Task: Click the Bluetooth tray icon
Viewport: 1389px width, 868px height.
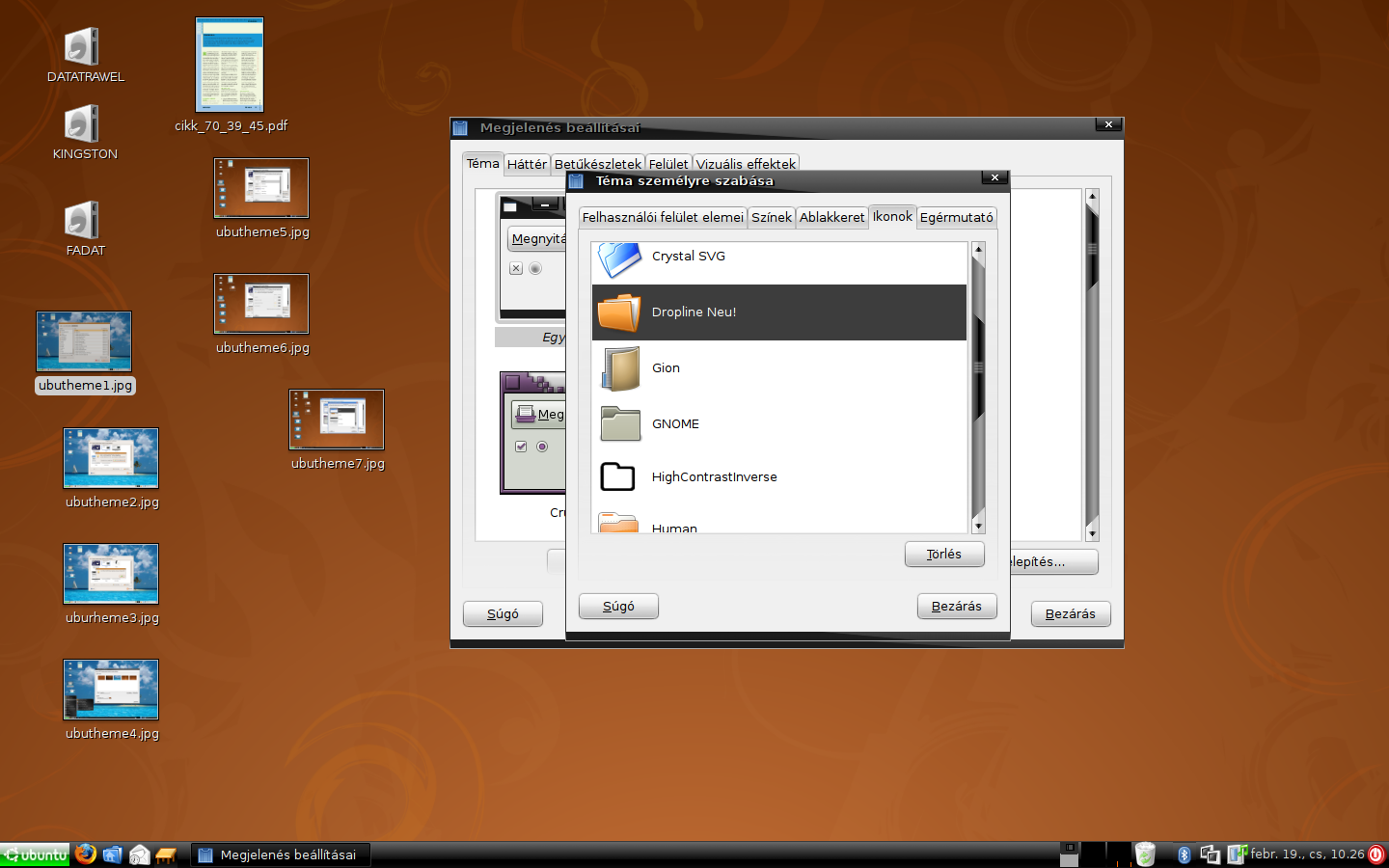Action: [x=1184, y=854]
